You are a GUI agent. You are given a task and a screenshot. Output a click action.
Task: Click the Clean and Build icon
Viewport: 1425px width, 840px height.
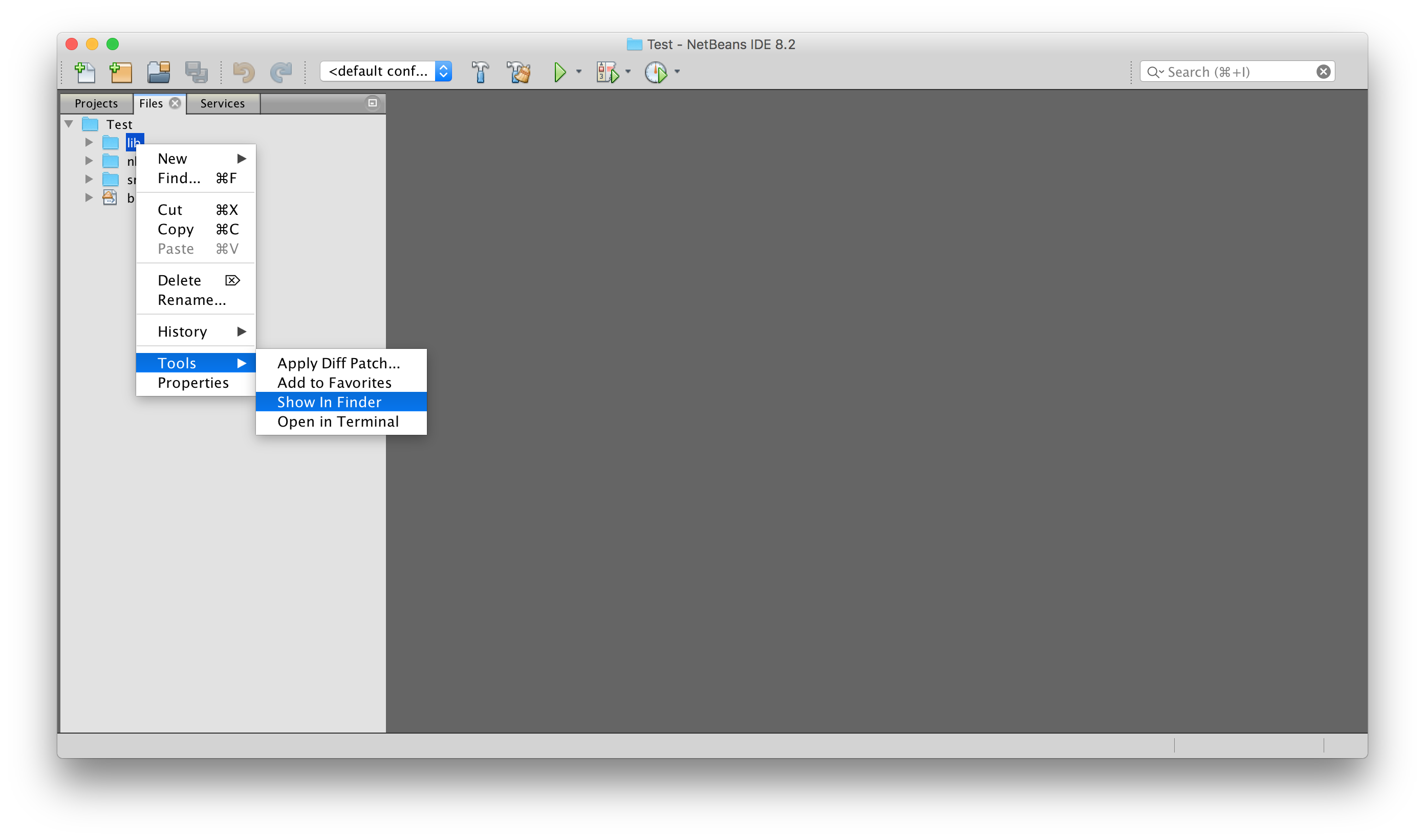(x=518, y=72)
